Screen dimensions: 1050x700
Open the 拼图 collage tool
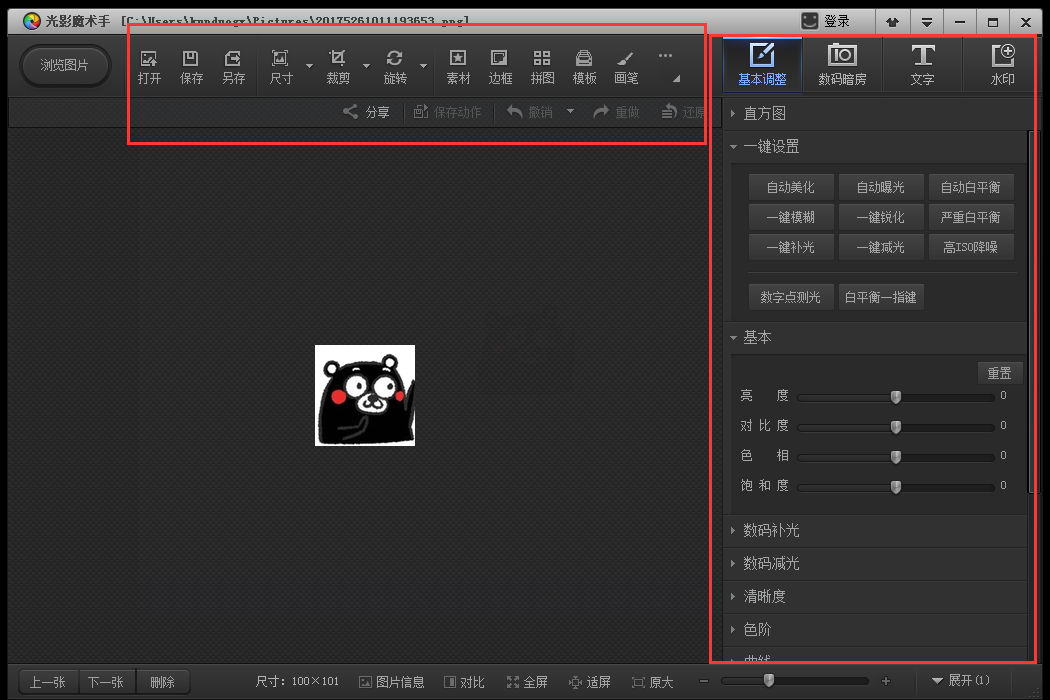(x=542, y=66)
